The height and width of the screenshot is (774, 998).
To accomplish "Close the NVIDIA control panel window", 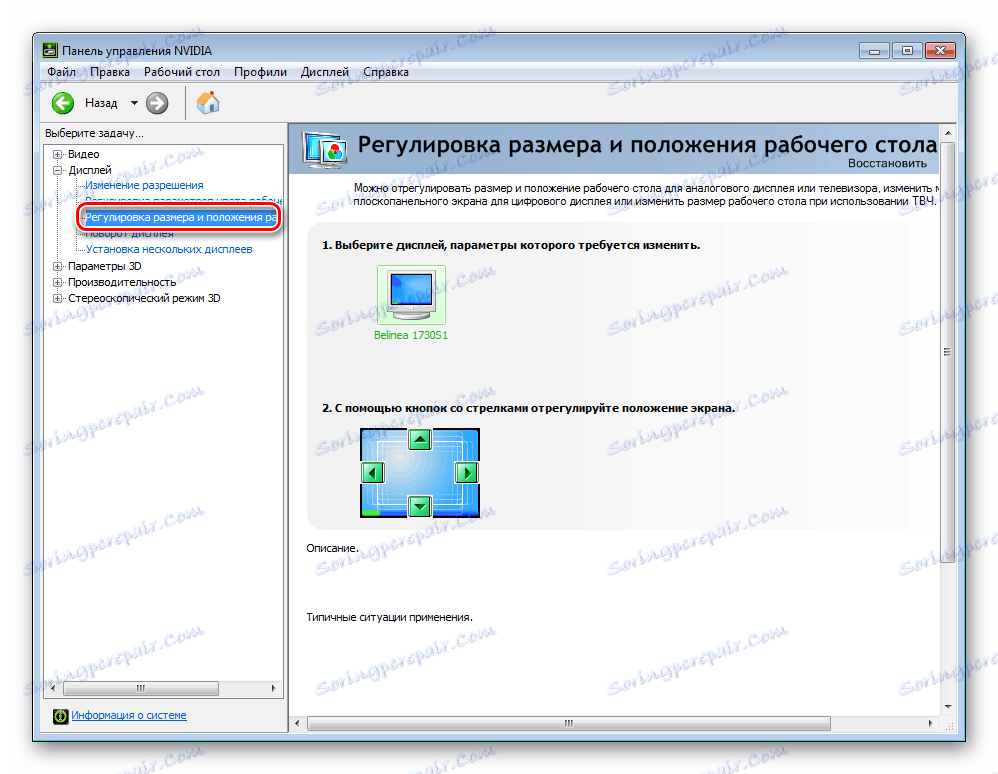I will 940,50.
